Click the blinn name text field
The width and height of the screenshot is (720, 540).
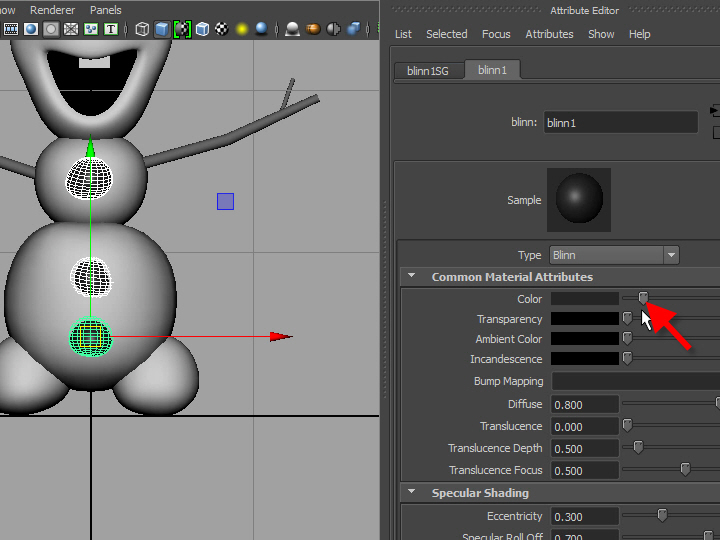[x=620, y=123]
